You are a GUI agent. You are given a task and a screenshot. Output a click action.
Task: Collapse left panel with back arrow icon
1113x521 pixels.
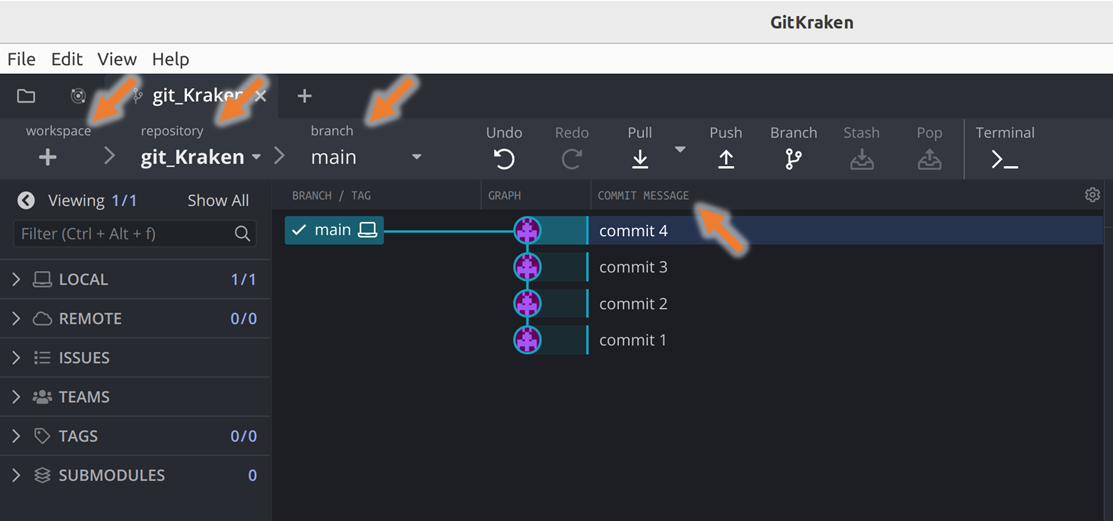coord(26,201)
